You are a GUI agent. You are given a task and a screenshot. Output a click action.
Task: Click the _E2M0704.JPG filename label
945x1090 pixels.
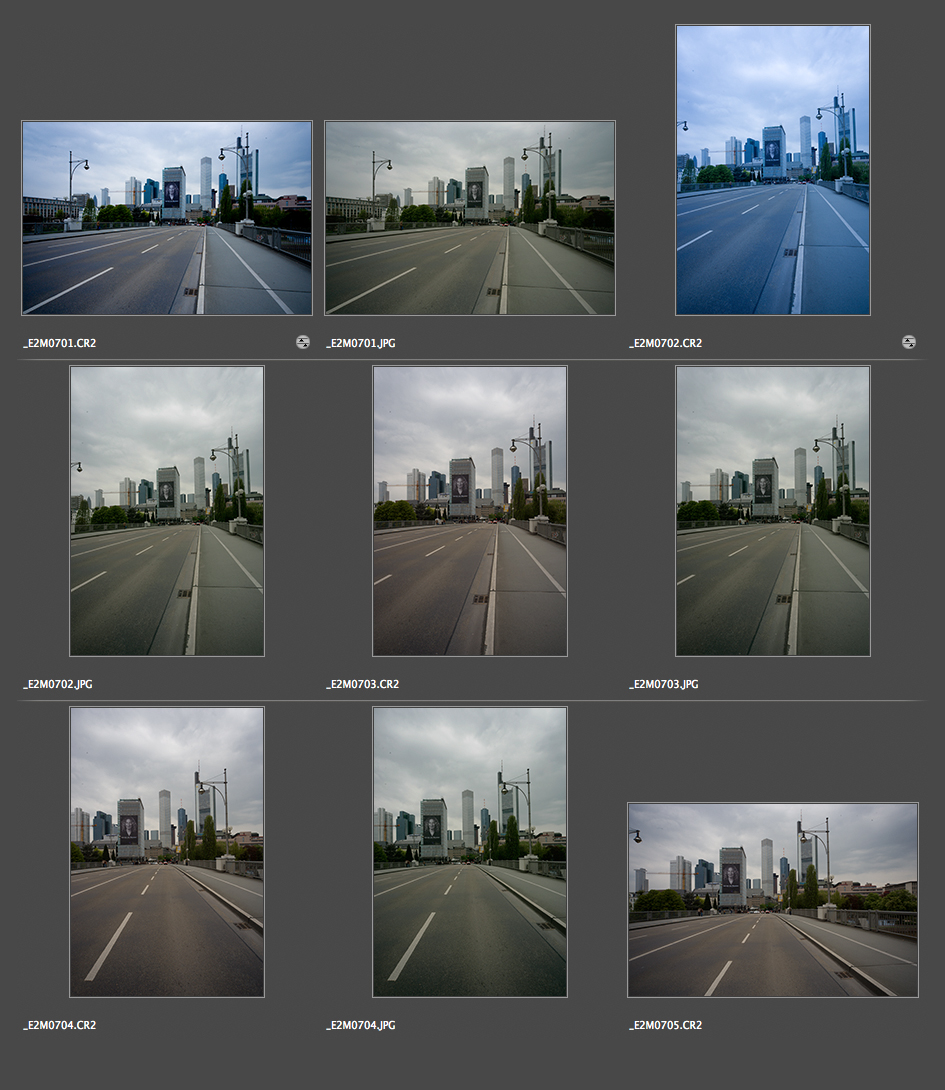[361, 1026]
